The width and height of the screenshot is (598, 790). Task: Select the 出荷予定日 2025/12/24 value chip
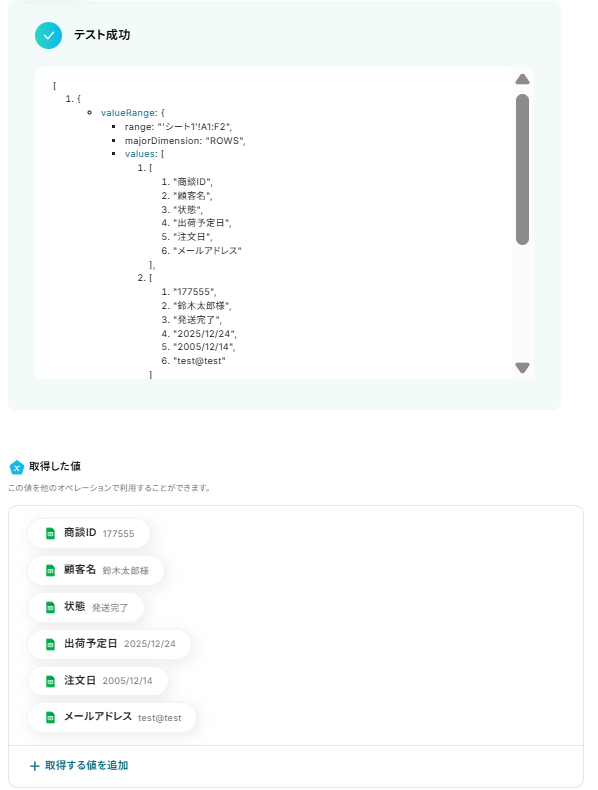(110, 644)
